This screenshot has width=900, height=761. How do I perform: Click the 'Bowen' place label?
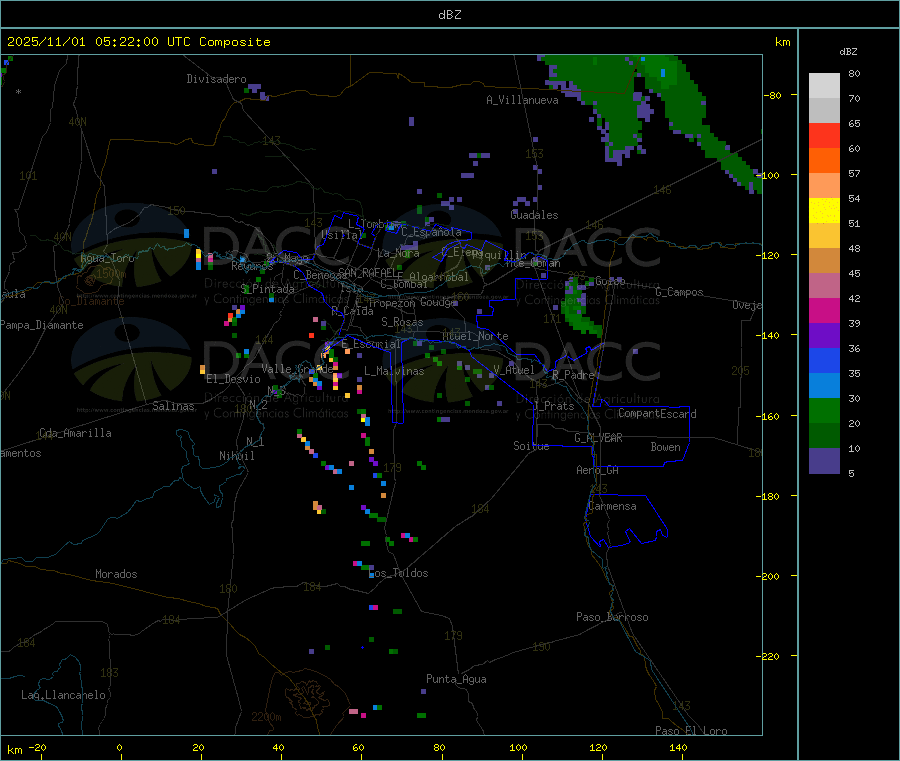pos(665,446)
